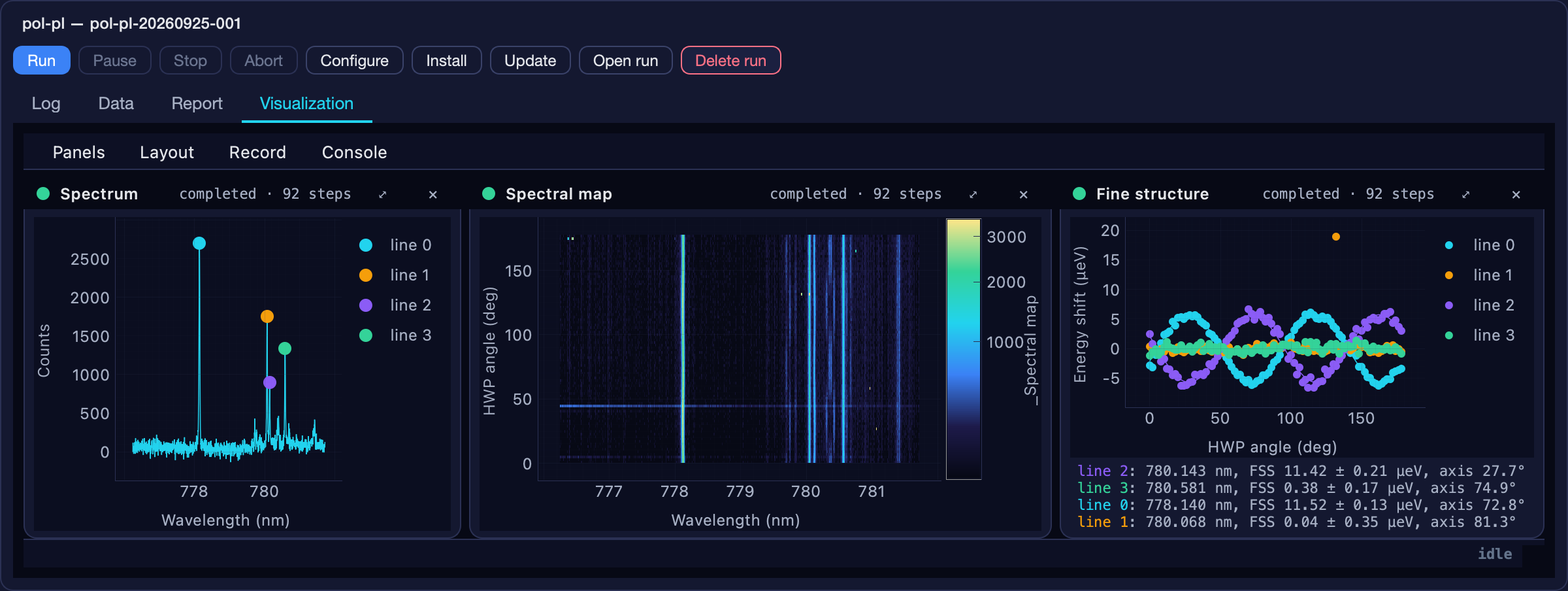Image resolution: width=1568 pixels, height=591 pixels.
Task: Click the Spectral map color scale bar
Action: tap(964, 349)
